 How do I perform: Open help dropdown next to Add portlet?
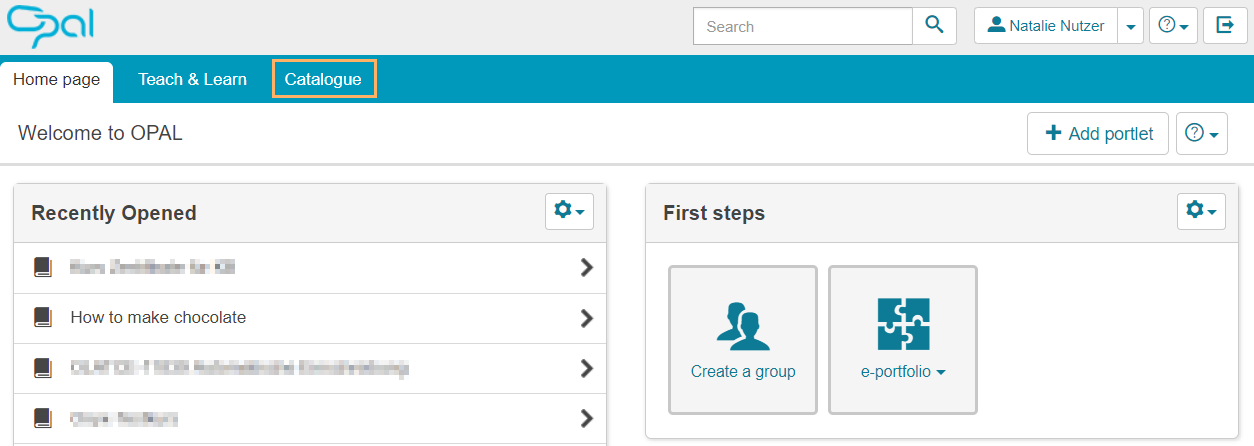[x=1202, y=134]
